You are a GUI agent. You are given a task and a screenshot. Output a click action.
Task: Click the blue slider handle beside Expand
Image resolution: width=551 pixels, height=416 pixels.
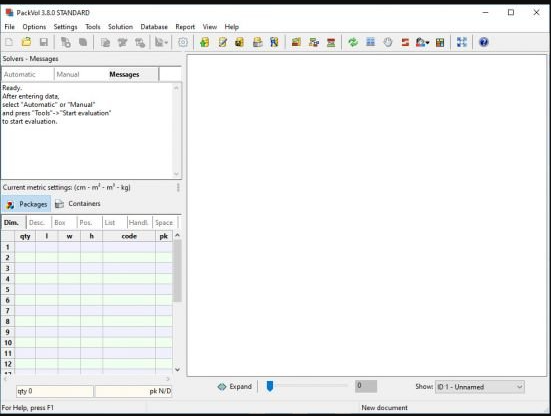(270, 386)
